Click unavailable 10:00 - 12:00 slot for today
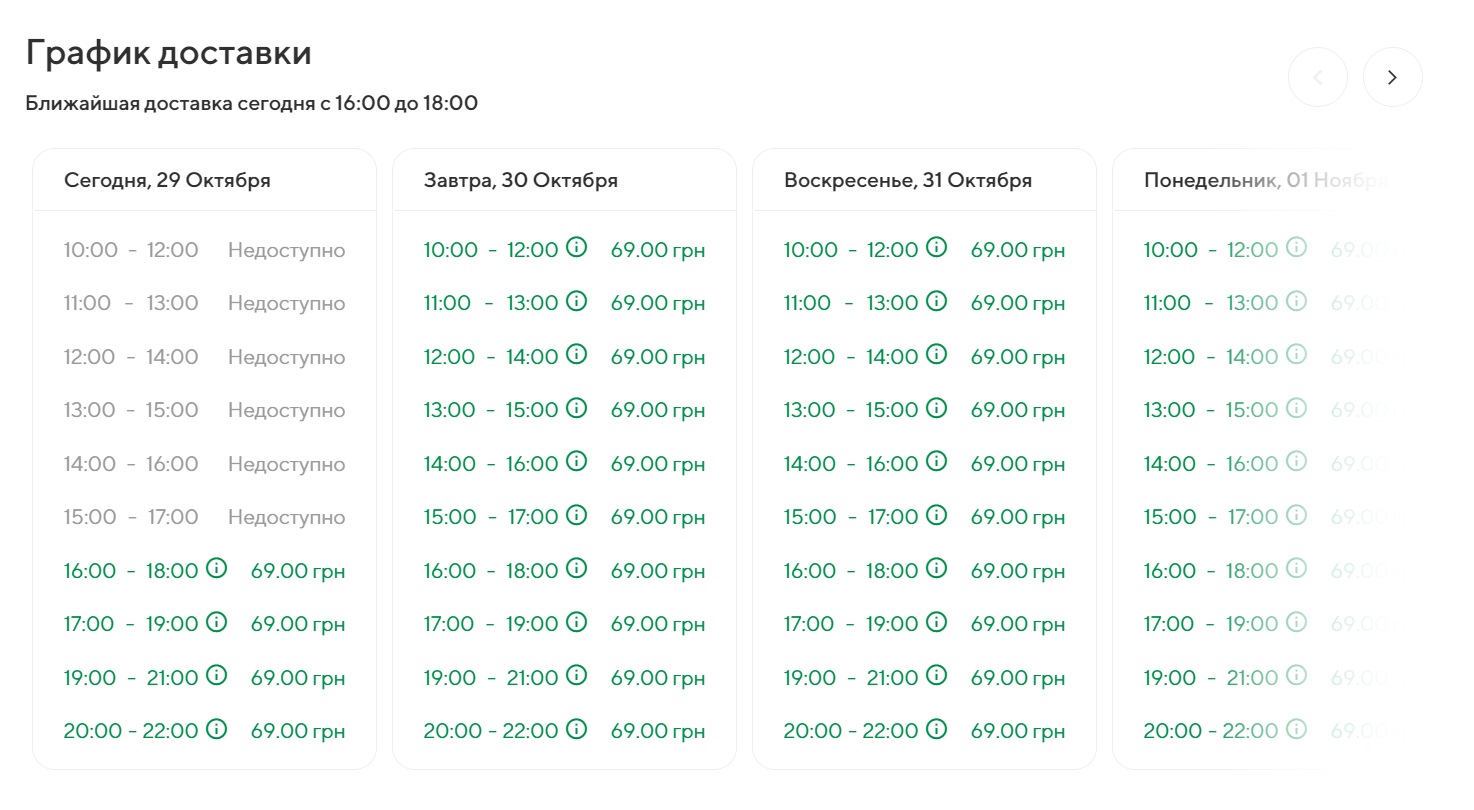1474x810 pixels. click(131, 250)
